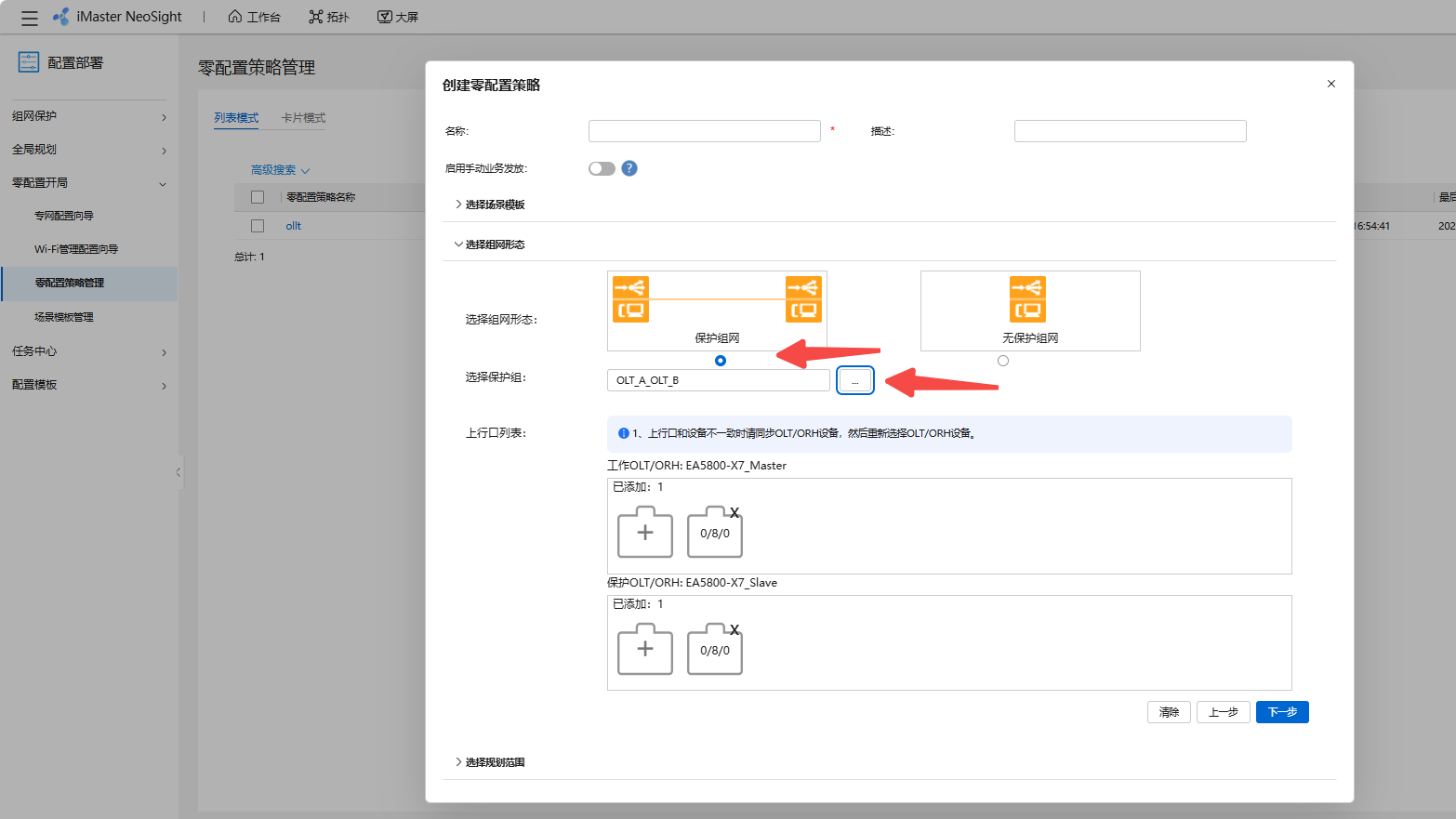Expand the 组网保护 sidebar menu
Image resolution: width=1456 pixels, height=819 pixels.
tap(89, 116)
